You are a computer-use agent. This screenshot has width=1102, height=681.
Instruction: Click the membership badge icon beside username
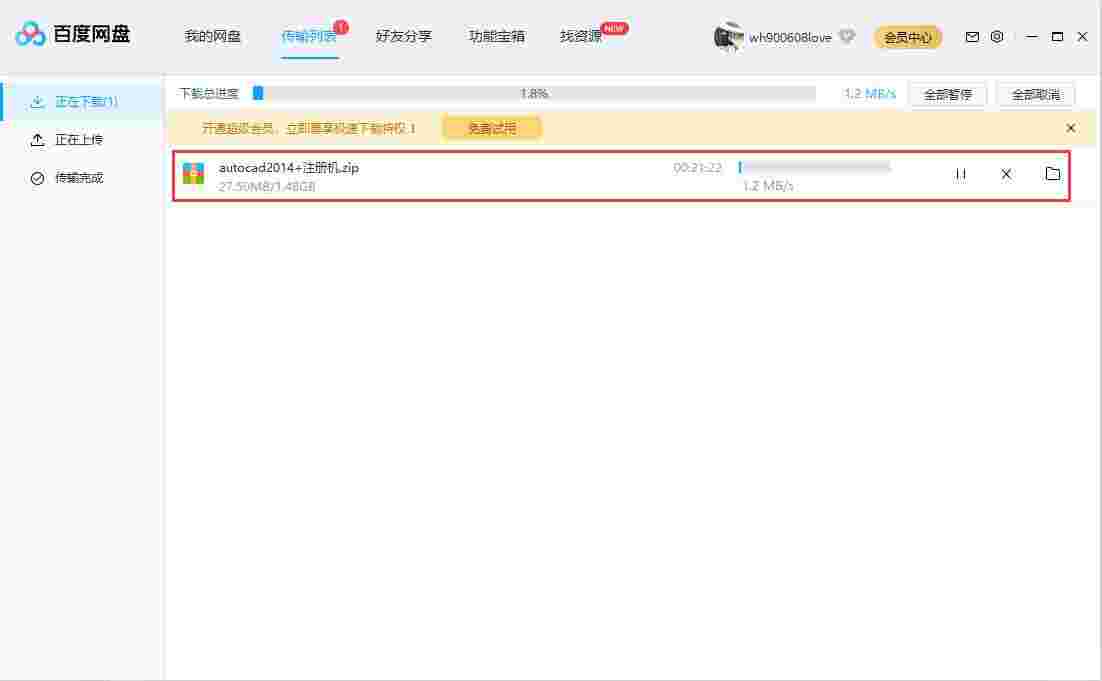coord(848,36)
